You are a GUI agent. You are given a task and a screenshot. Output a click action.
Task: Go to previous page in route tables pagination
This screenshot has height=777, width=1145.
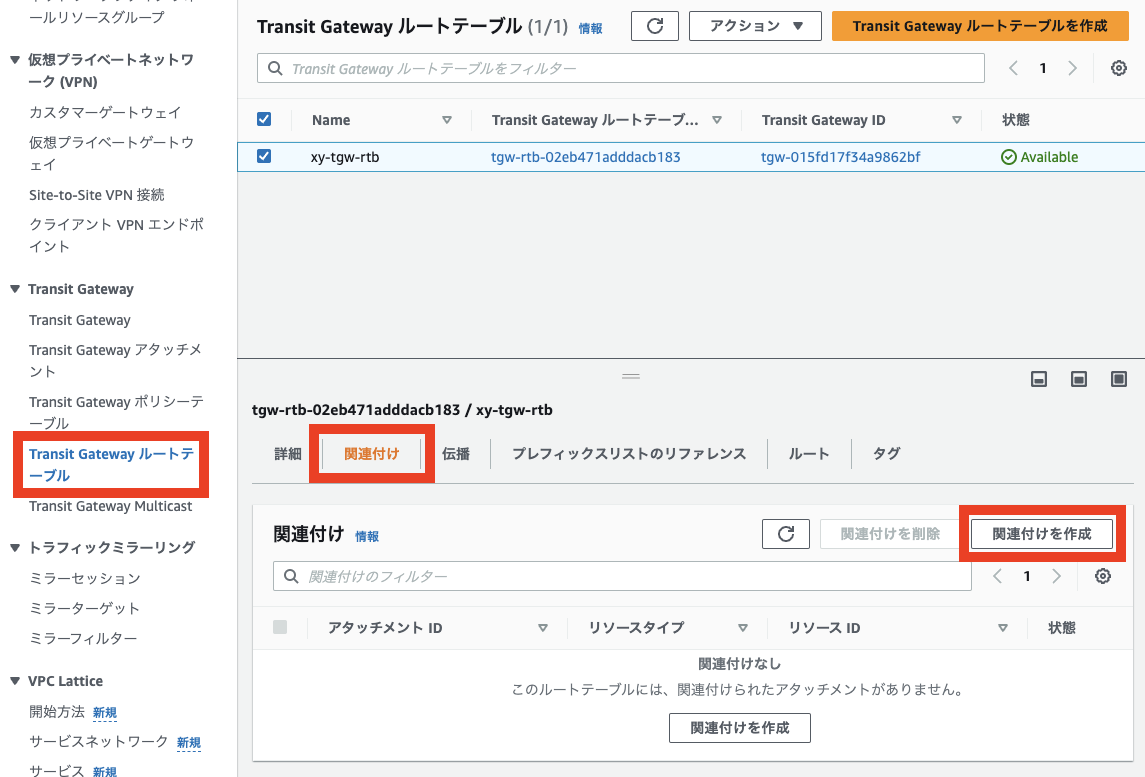(x=1012, y=68)
